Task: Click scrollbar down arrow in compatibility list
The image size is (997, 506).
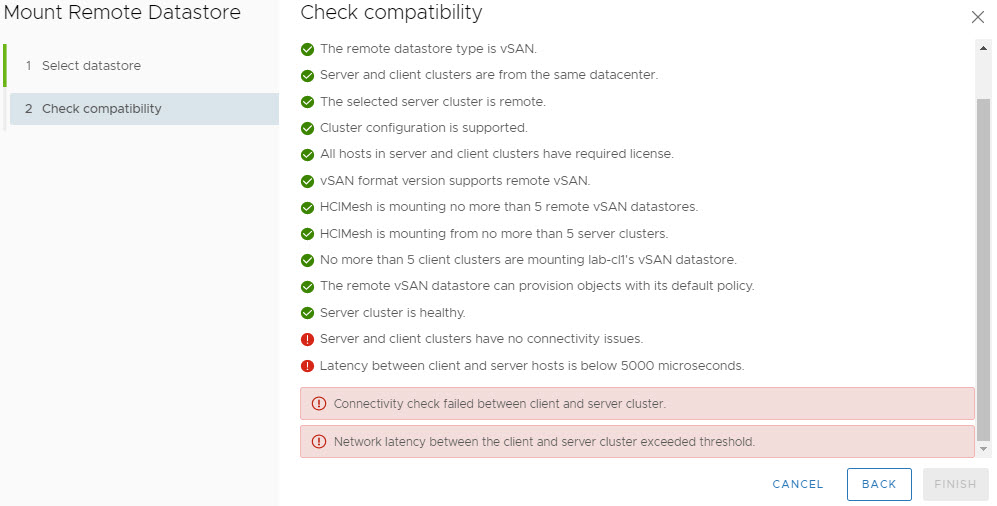Action: coord(984,451)
